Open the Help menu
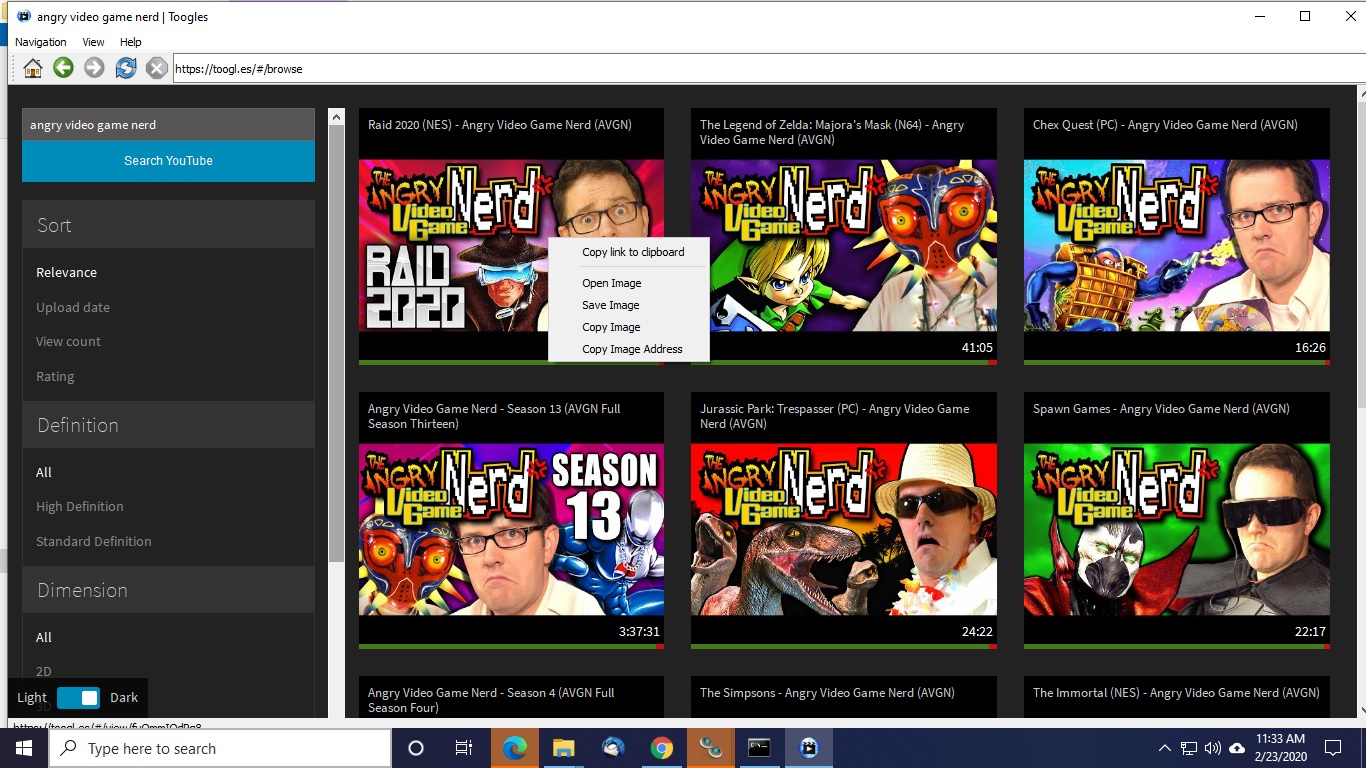Screen dimensions: 1366x768 pyautogui.click(x=131, y=42)
